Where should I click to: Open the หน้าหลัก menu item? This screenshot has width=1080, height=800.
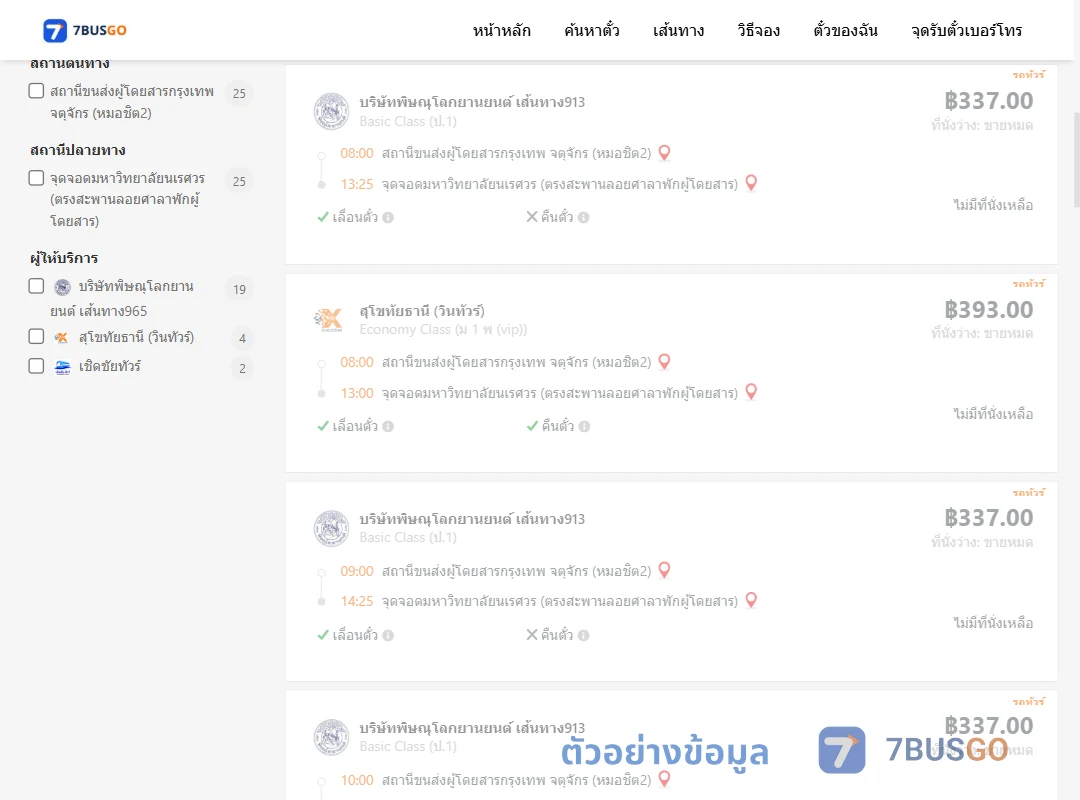pos(501,30)
